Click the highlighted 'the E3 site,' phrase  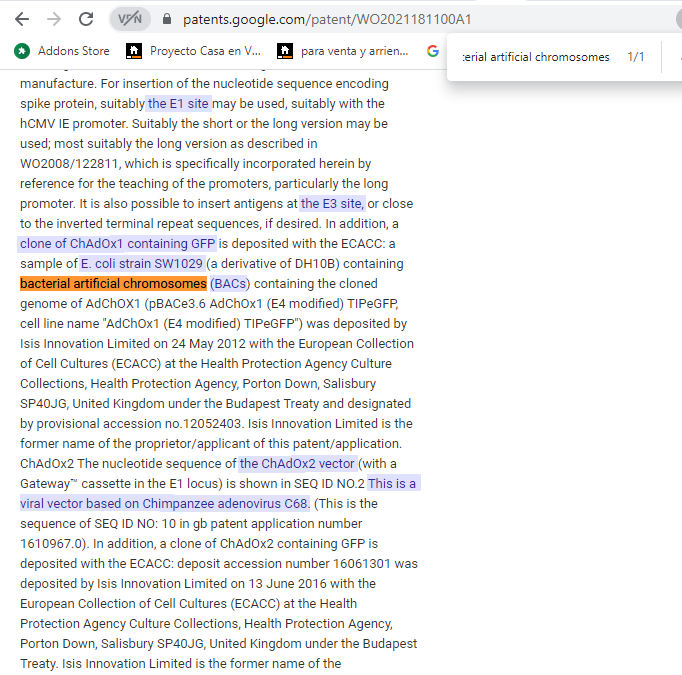pyautogui.click(x=333, y=204)
